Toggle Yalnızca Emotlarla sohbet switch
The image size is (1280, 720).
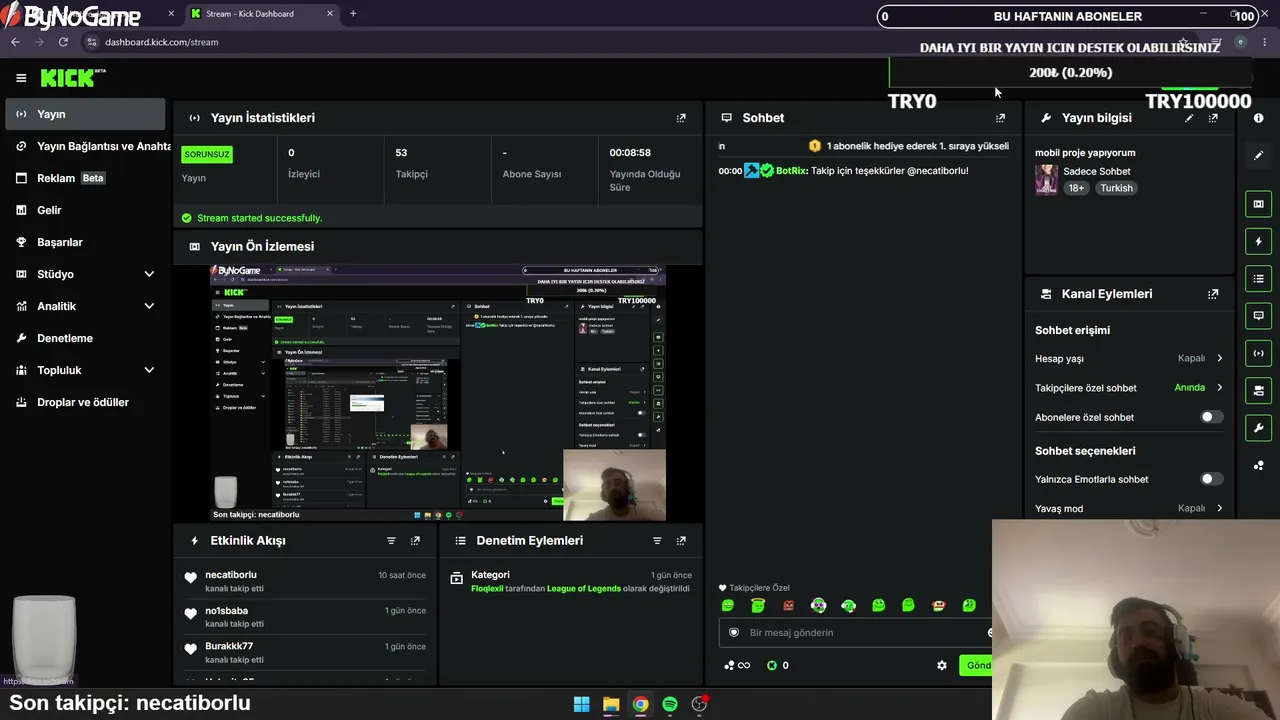1211,479
